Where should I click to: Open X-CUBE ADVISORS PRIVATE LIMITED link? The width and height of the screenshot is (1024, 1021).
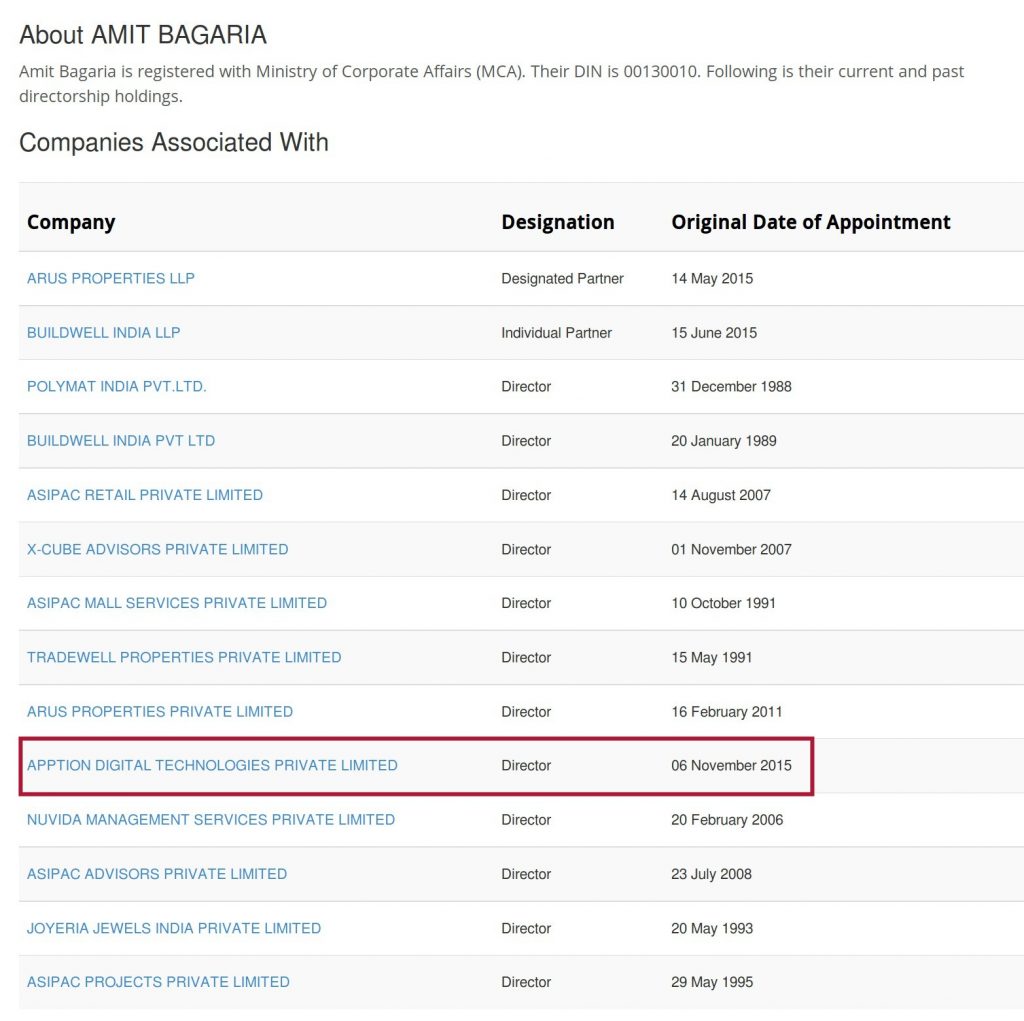point(157,549)
